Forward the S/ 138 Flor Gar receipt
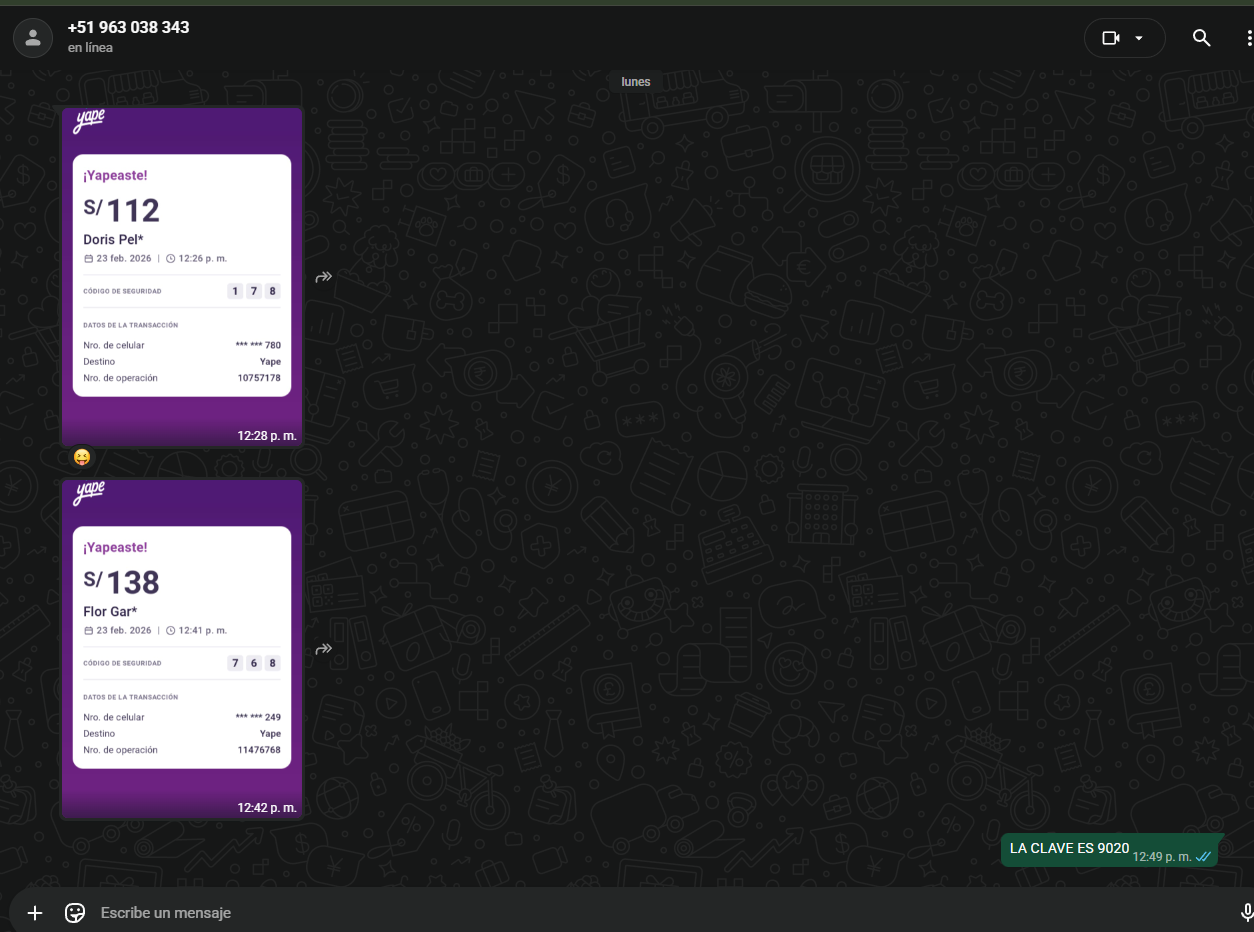1254x932 pixels. [x=323, y=649]
